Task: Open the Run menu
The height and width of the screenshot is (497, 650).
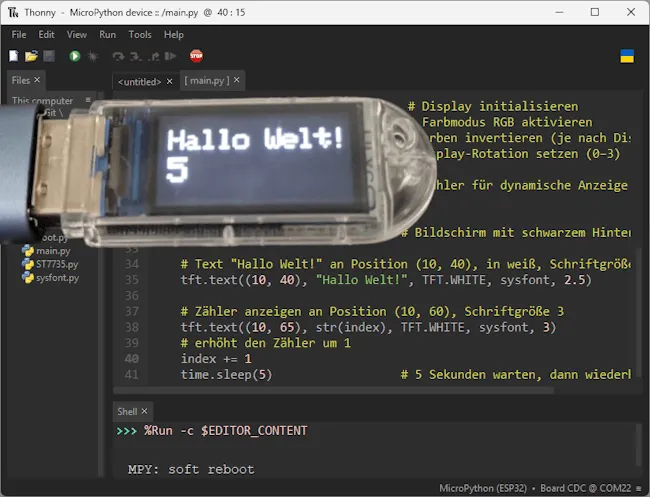Action: 107,35
